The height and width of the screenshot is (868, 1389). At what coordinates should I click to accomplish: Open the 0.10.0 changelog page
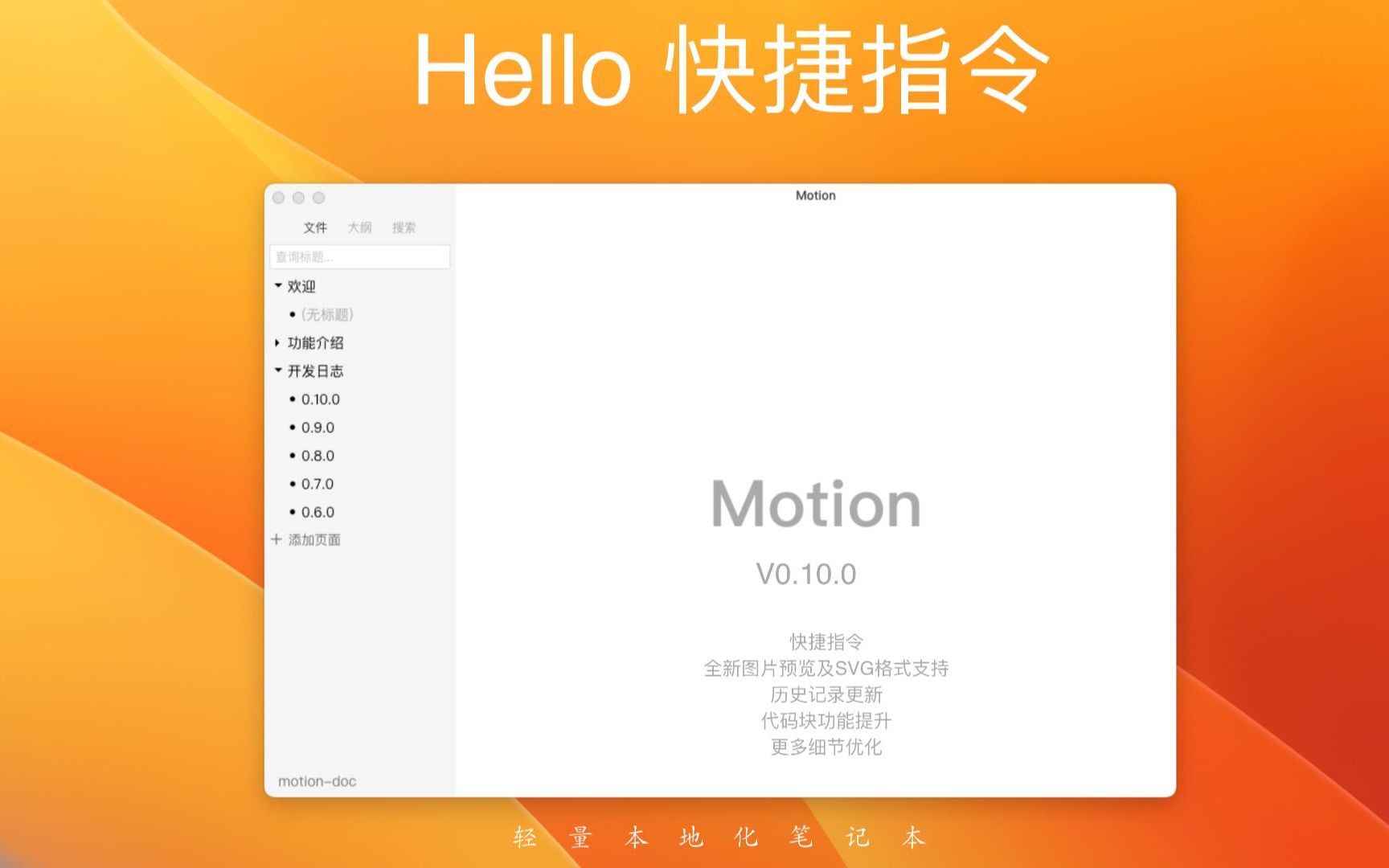(x=321, y=399)
